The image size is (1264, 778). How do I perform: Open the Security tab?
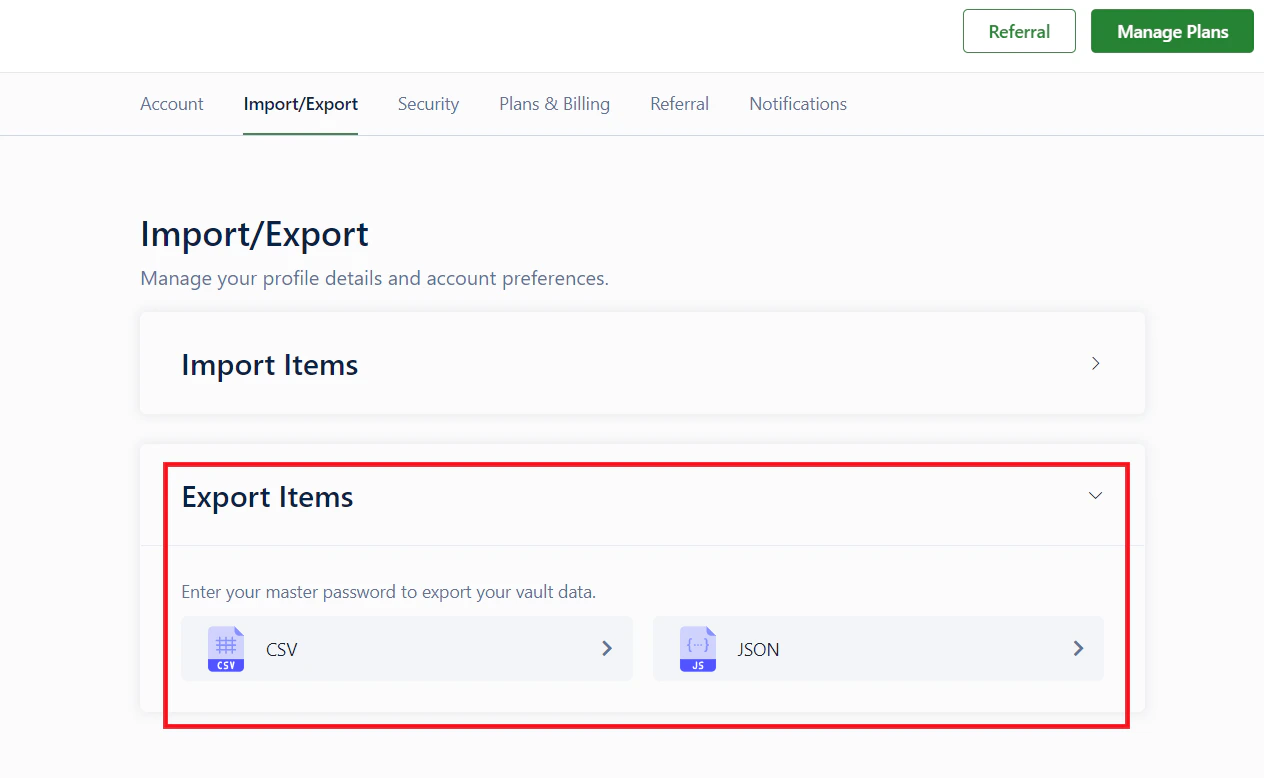click(428, 103)
